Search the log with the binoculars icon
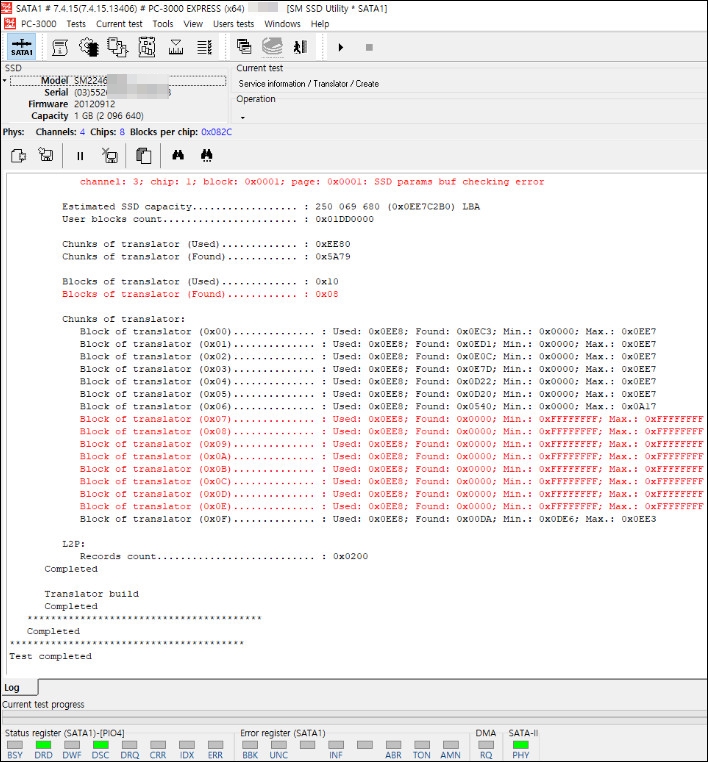 (x=178, y=155)
